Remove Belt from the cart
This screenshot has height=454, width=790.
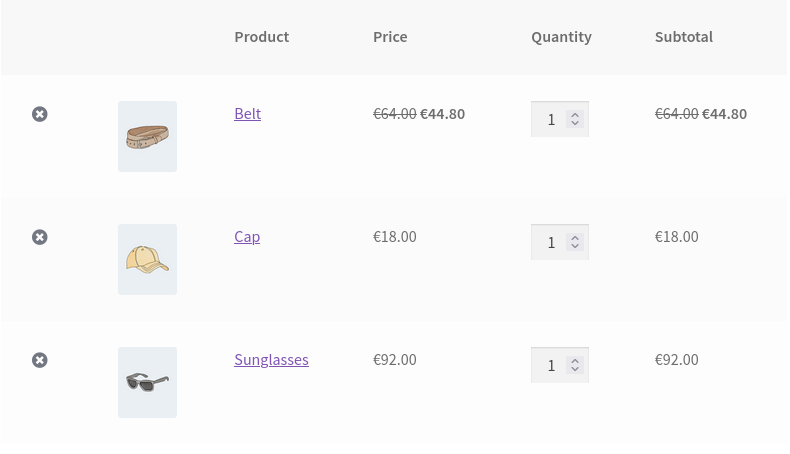point(40,114)
